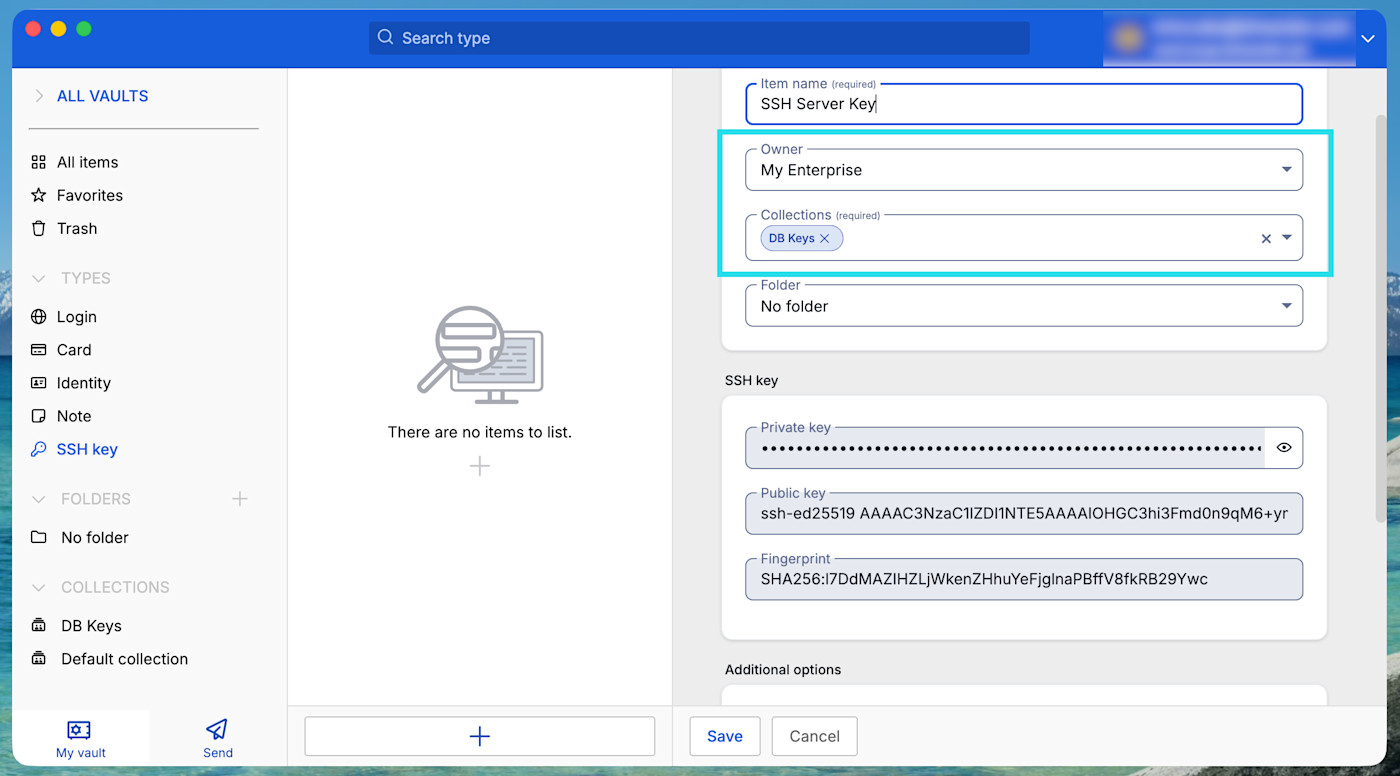Collapse the TYPES section
The width and height of the screenshot is (1400, 776).
38,278
